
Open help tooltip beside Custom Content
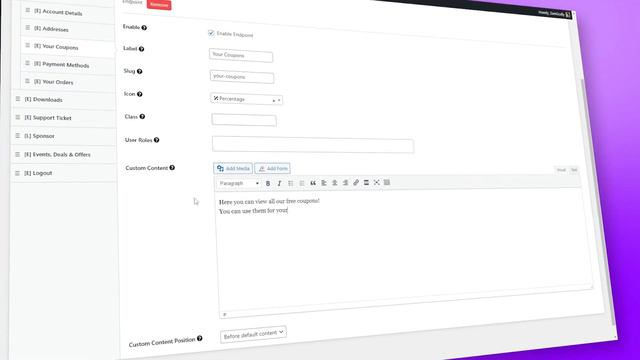[x=172, y=168]
